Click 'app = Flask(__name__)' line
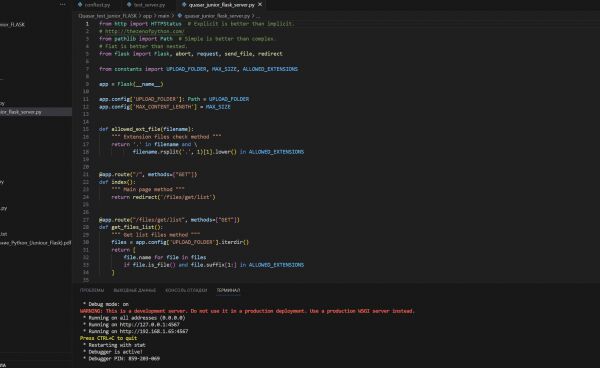The width and height of the screenshot is (600, 368). [x=131, y=84]
